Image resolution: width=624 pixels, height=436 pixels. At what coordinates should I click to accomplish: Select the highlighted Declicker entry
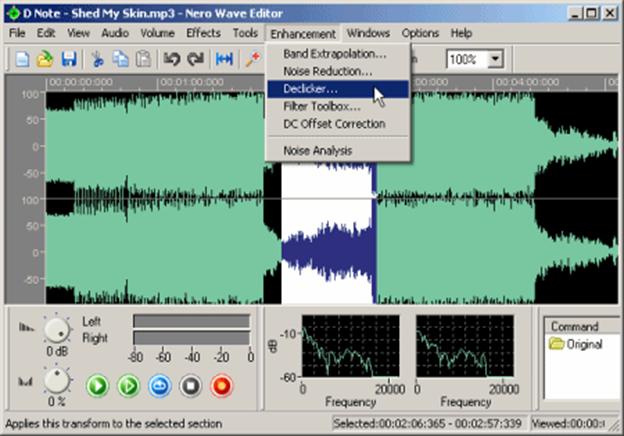pos(338,89)
